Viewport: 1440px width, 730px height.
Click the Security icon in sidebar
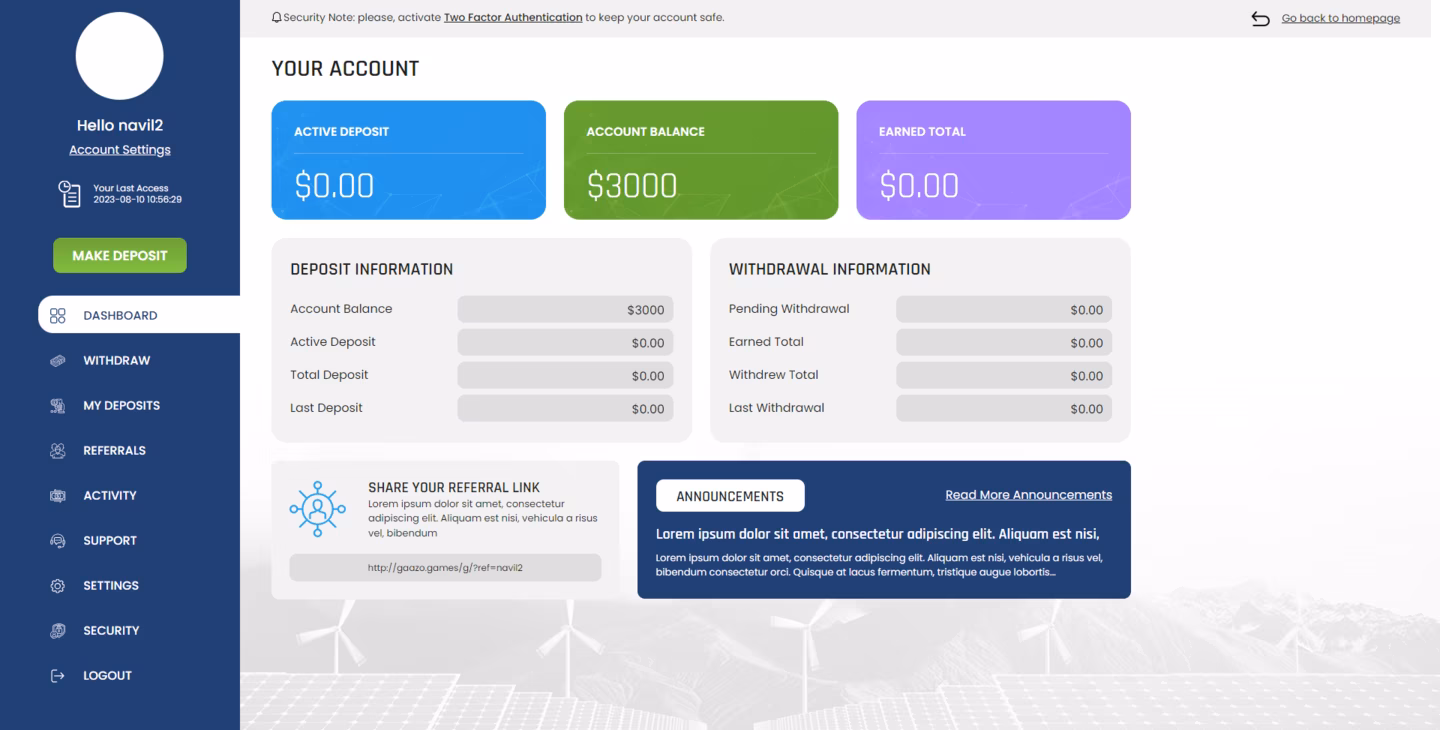click(x=58, y=631)
